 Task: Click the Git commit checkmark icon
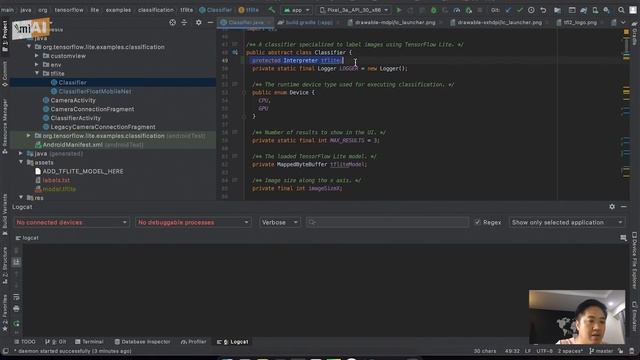coord(519,10)
